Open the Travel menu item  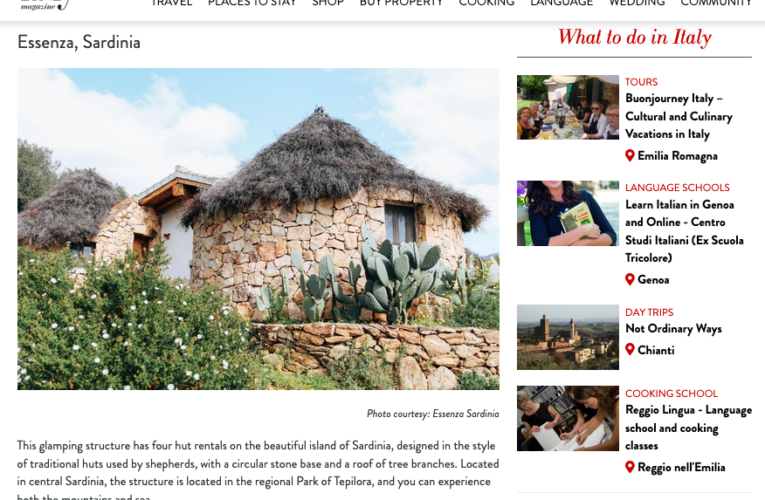pos(171,3)
